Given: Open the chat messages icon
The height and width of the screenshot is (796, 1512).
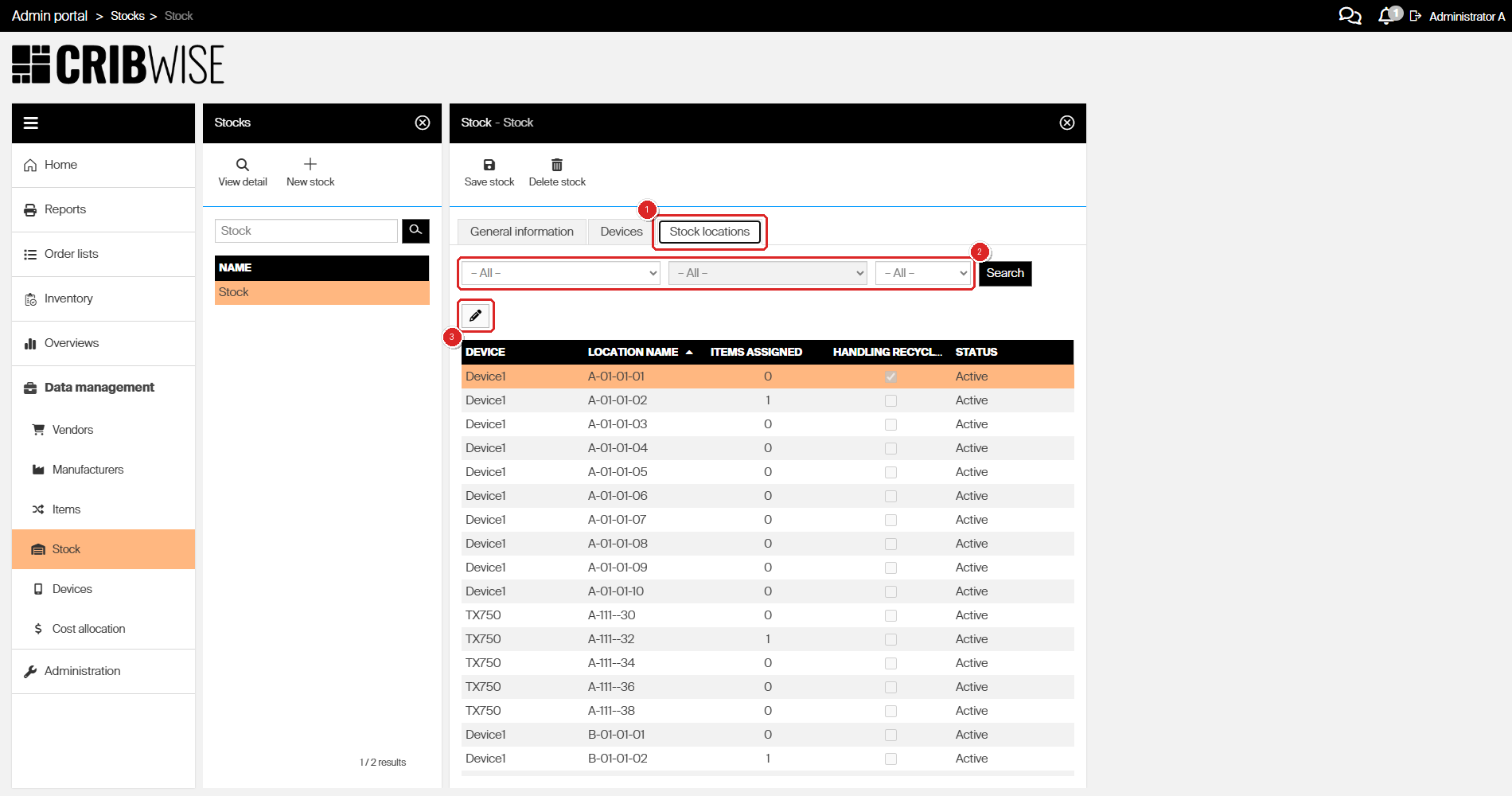Looking at the screenshot, I should pyautogui.click(x=1350, y=16).
